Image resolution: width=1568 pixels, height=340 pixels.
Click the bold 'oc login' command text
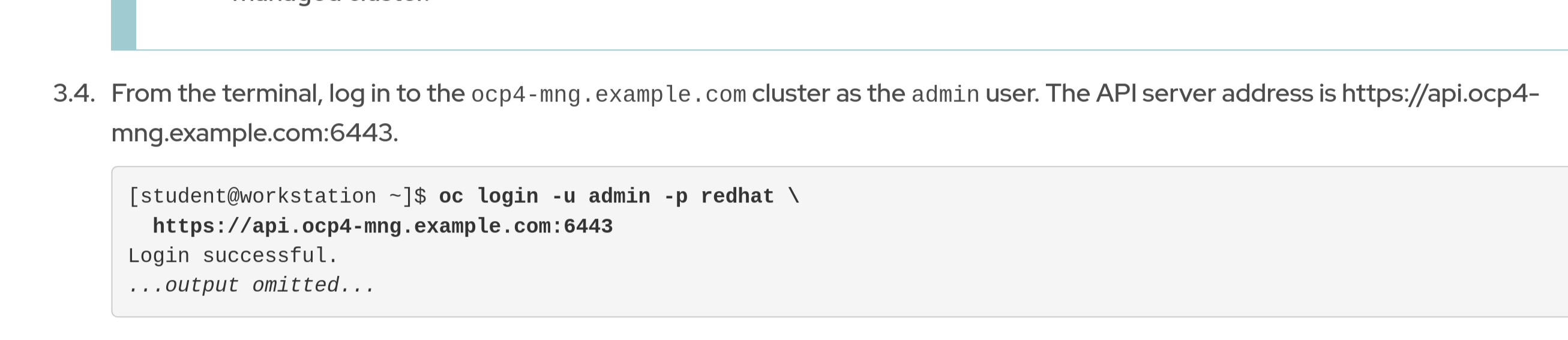488,197
